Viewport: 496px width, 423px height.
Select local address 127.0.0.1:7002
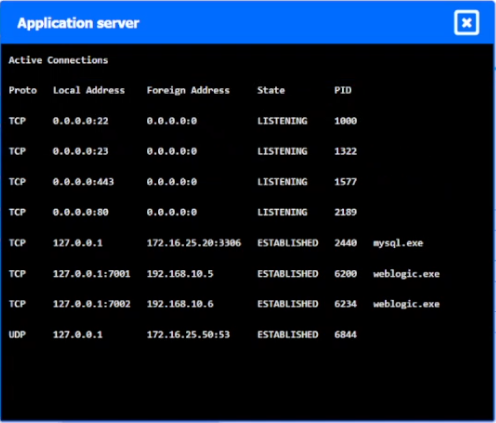92,304
